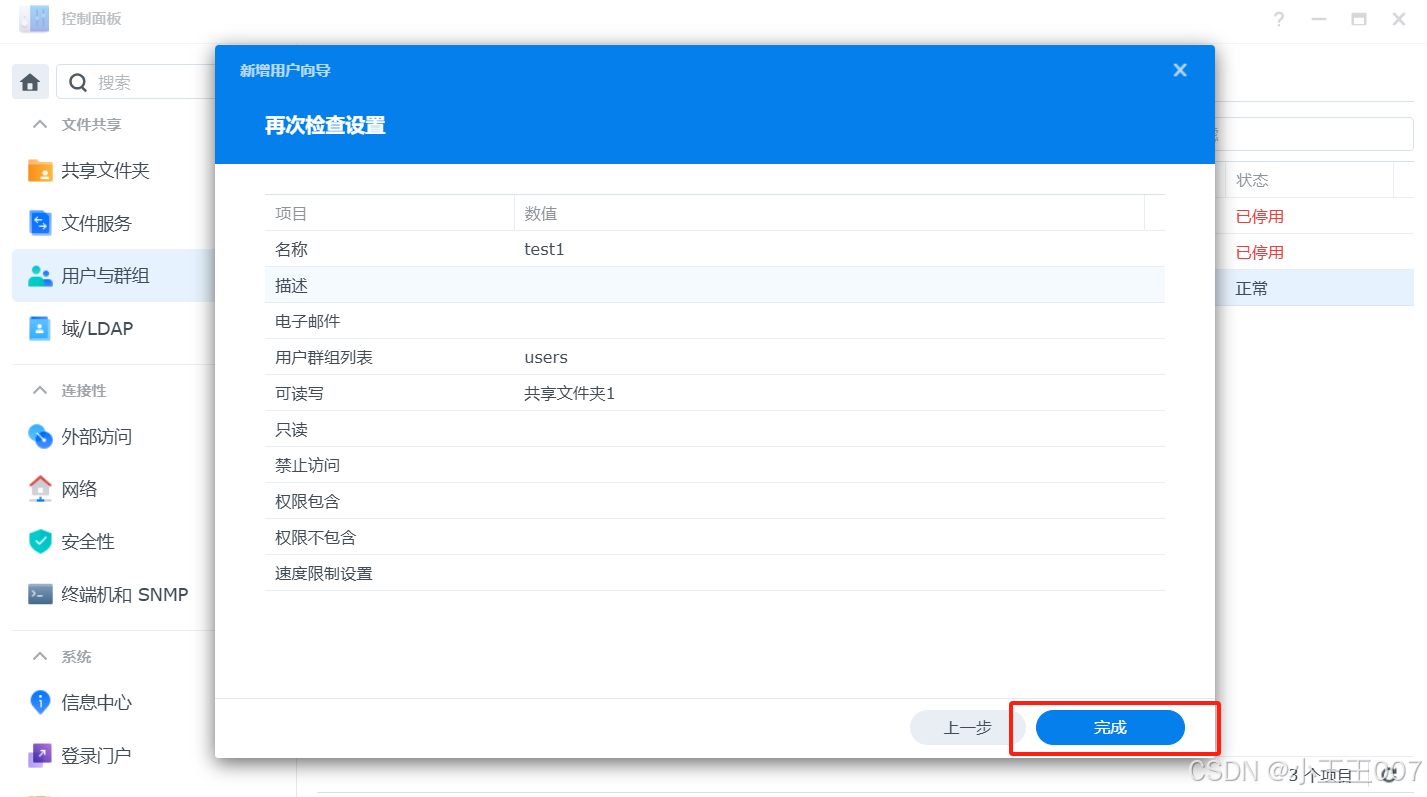Close the 新增用户向导 wizard dialog
The height and width of the screenshot is (797, 1427).
(1180, 70)
